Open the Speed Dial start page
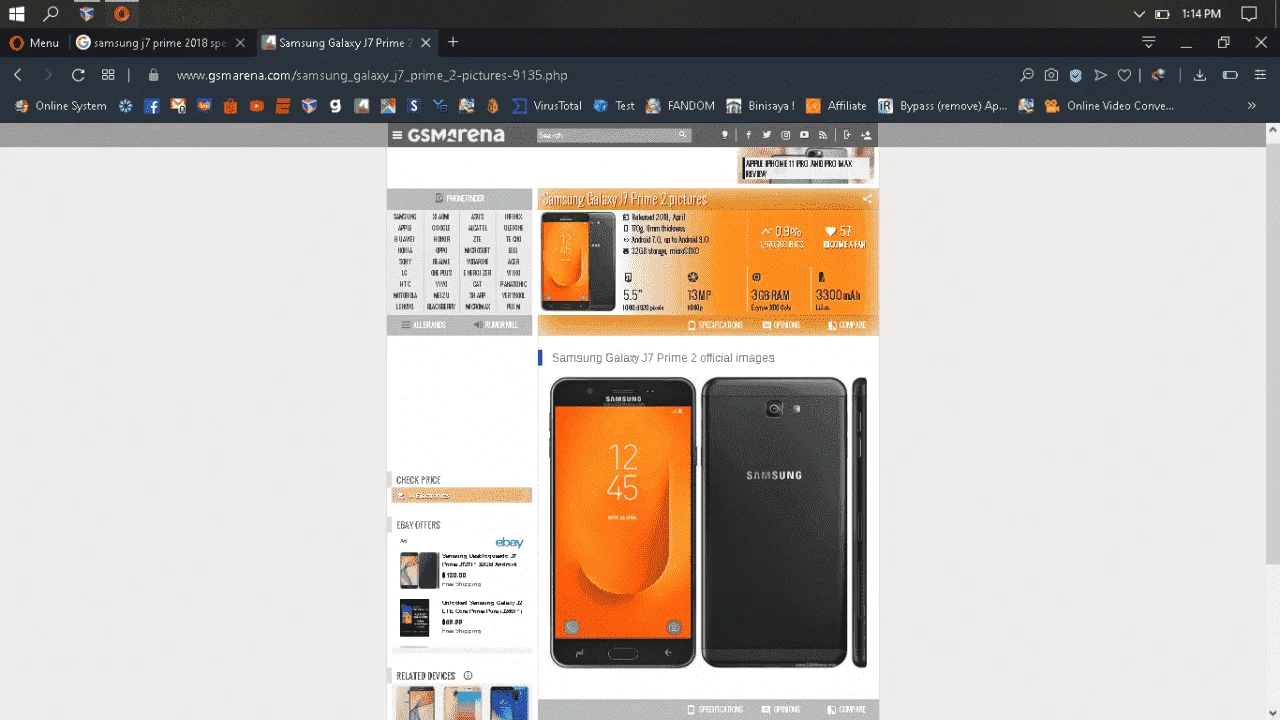 pyautogui.click(x=108, y=75)
